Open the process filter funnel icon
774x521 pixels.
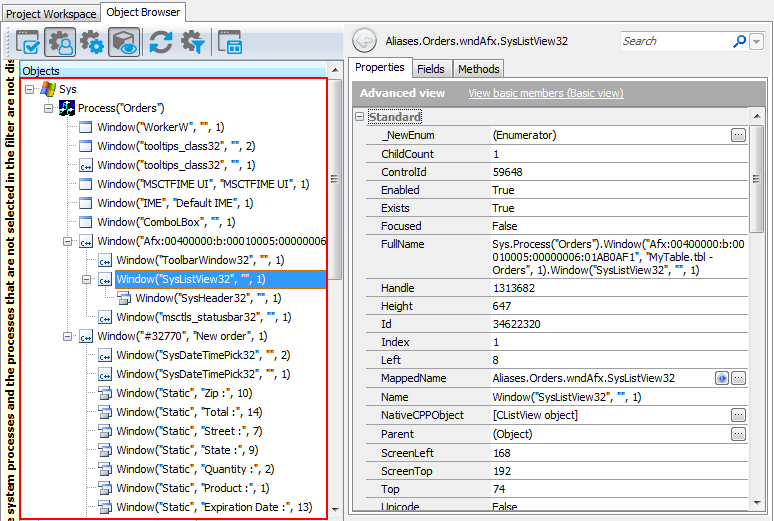click(192, 42)
